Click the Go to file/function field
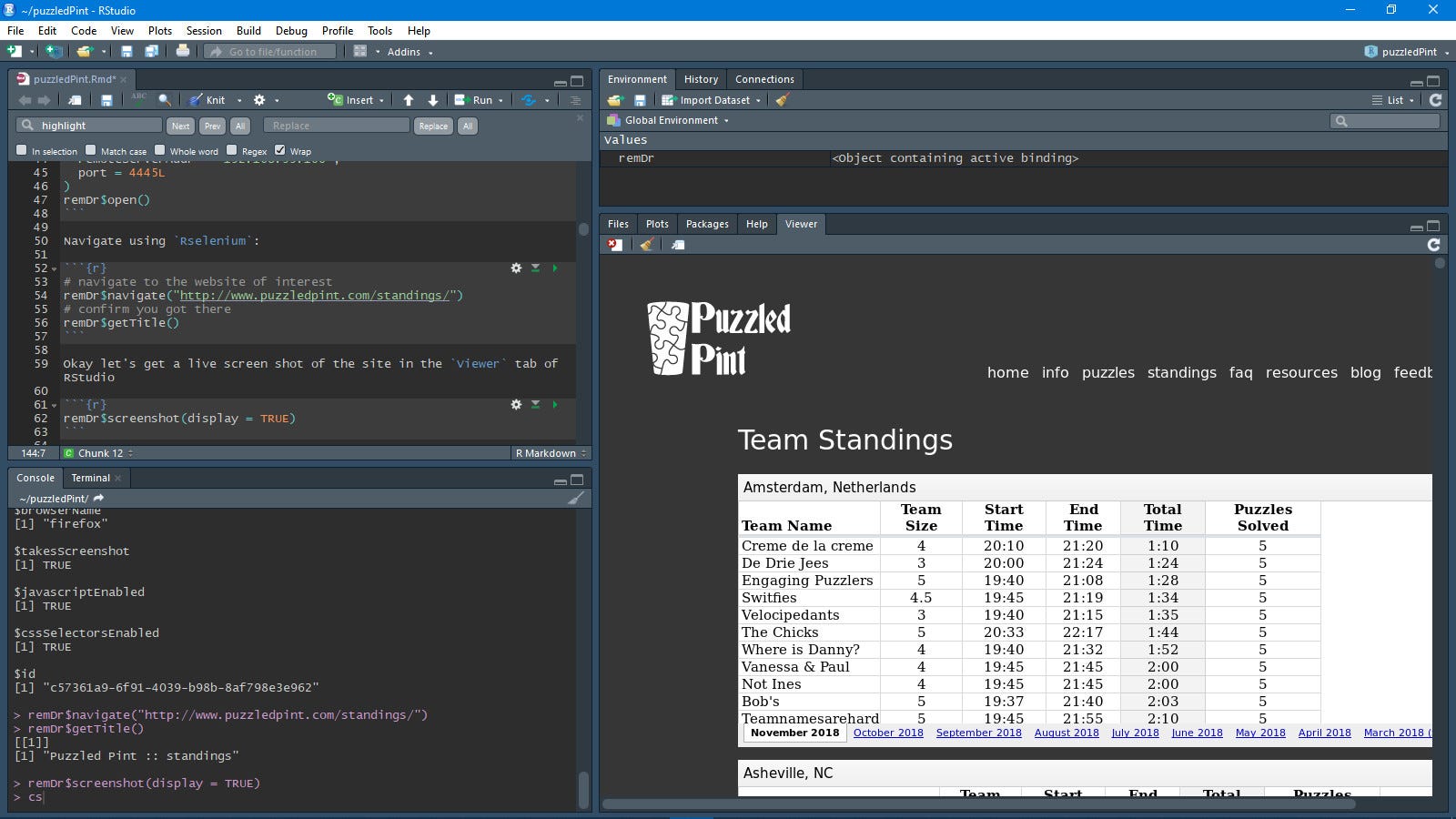The image size is (1456, 819). click(x=270, y=52)
